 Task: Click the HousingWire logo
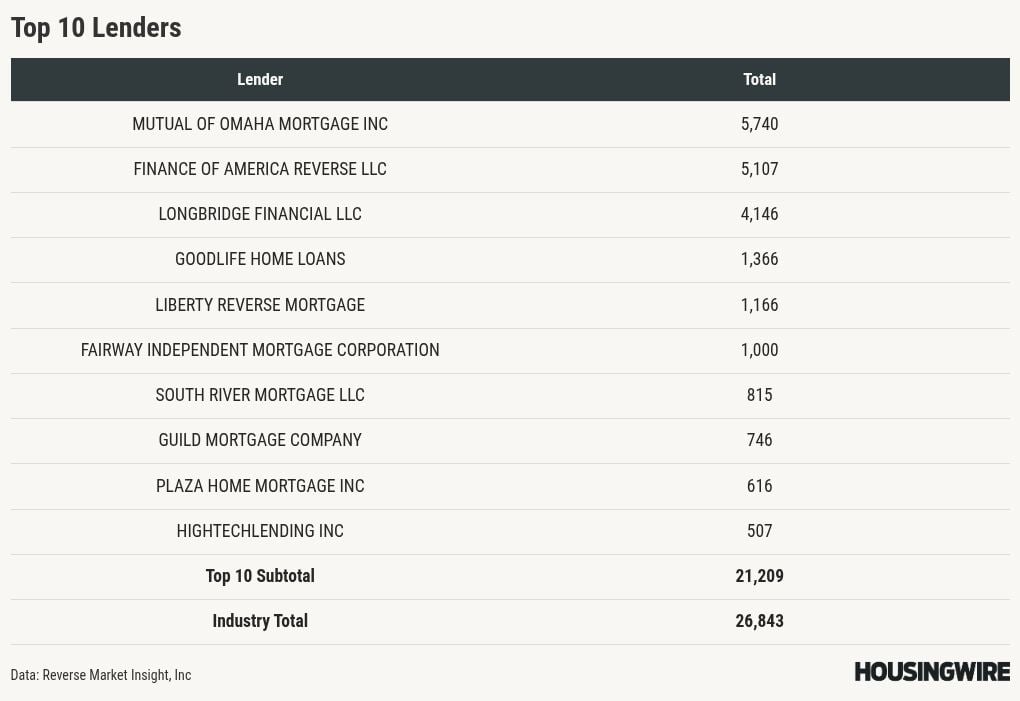pos(932,672)
